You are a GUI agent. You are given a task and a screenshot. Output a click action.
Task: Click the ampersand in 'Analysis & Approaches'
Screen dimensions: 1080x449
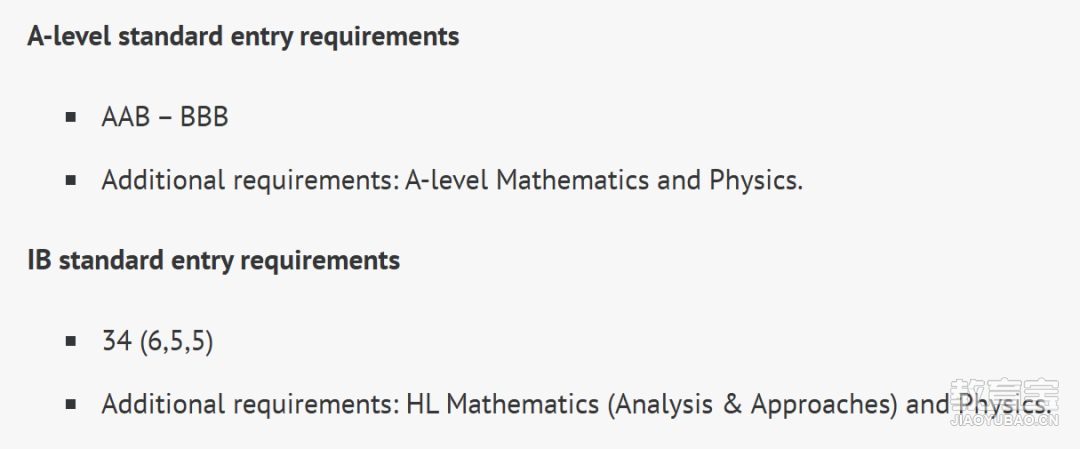click(x=732, y=404)
